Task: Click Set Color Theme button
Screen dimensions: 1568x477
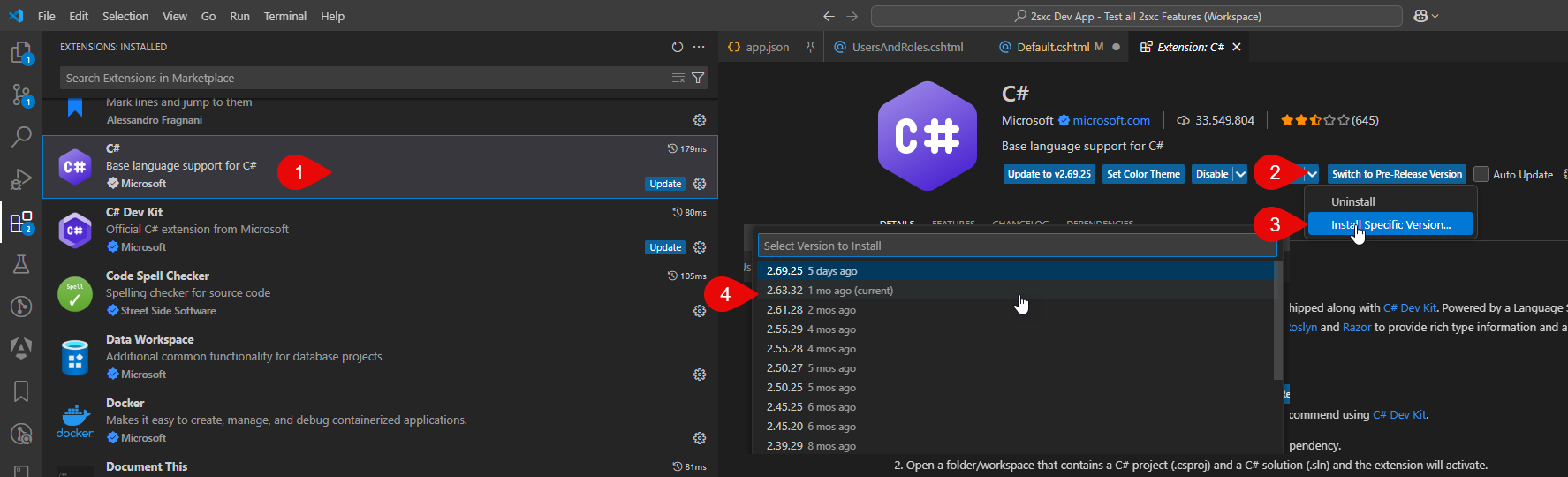Action: 1143,174
